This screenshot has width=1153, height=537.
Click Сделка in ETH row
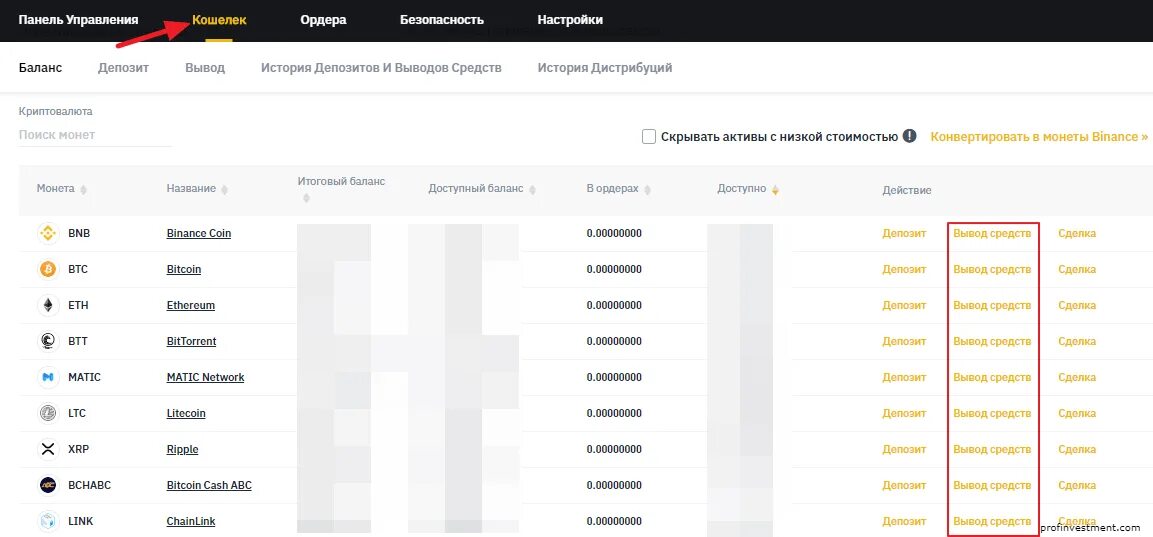pos(1077,305)
